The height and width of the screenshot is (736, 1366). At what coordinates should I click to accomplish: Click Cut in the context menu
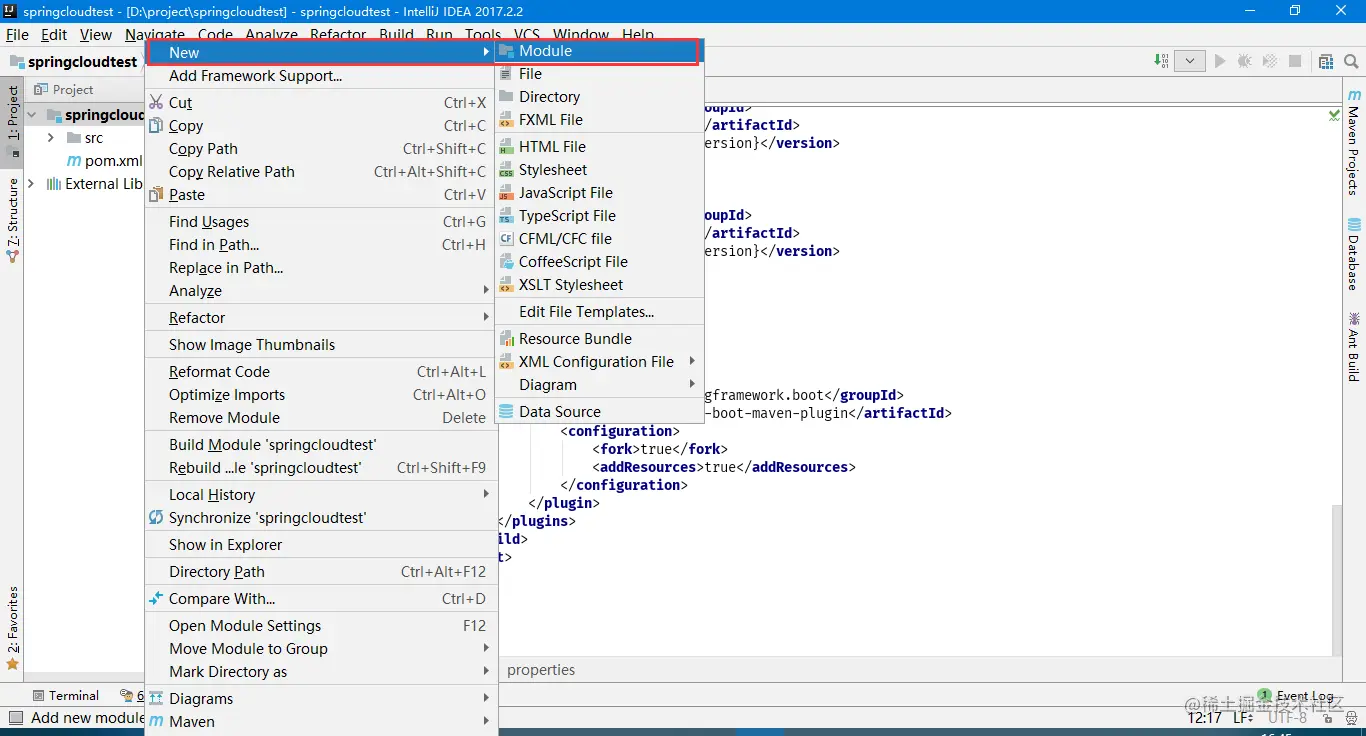(x=320, y=103)
